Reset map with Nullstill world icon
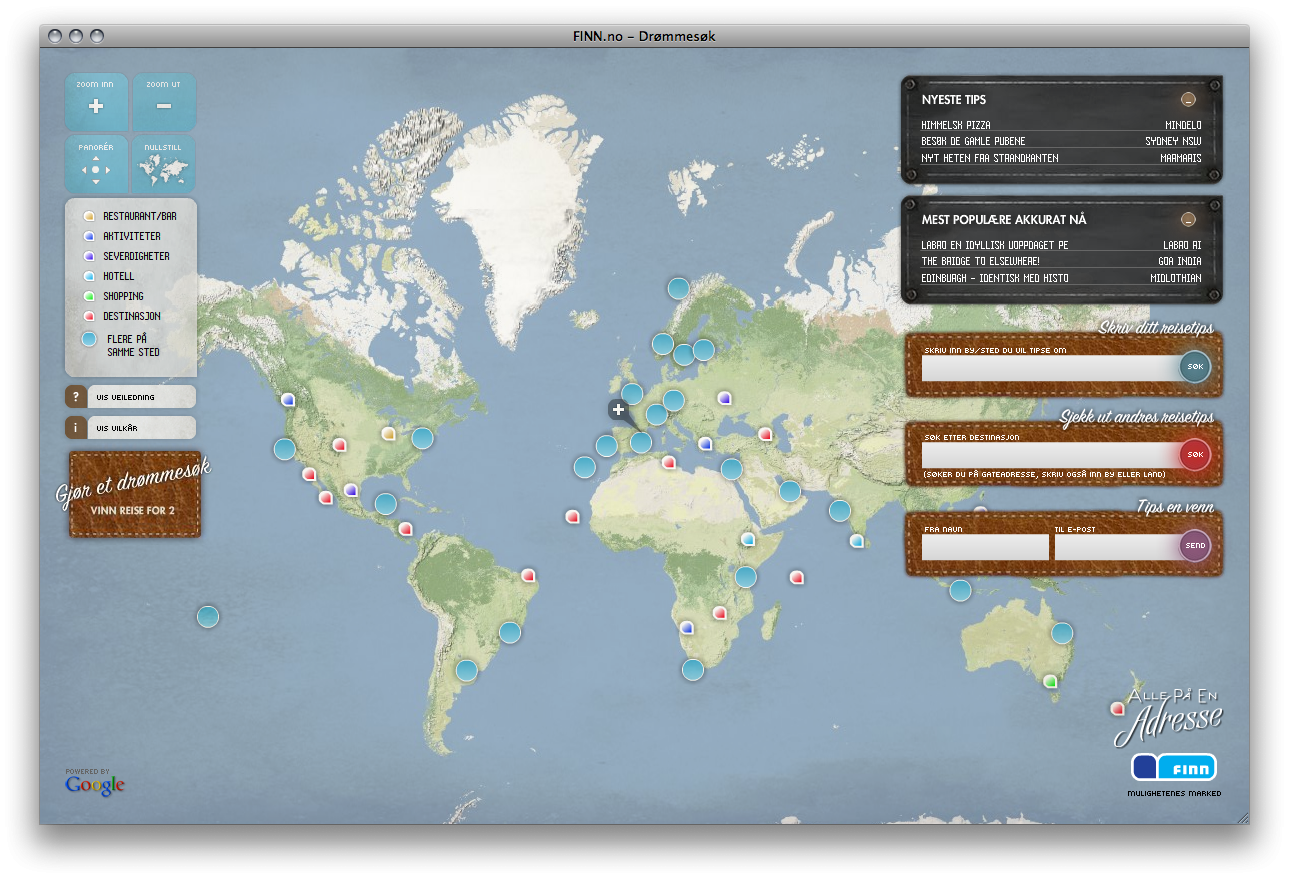 (164, 165)
